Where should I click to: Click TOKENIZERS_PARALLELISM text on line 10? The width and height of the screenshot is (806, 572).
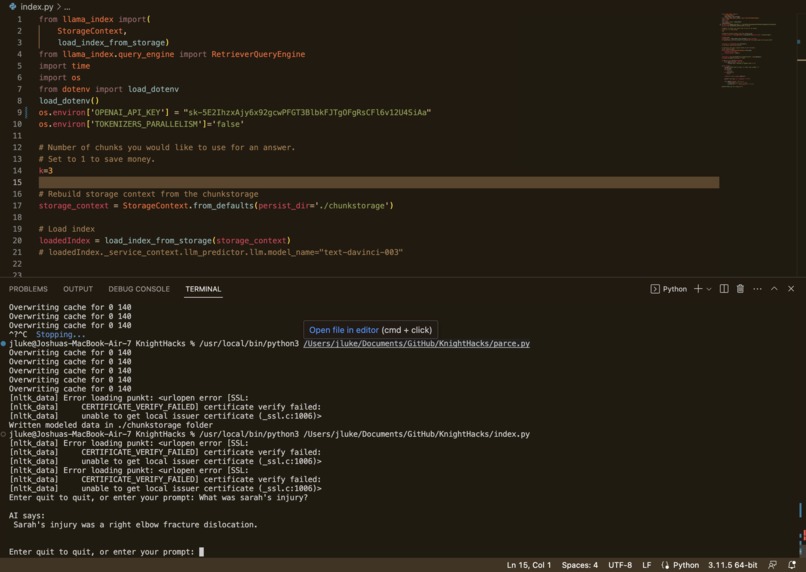145,124
